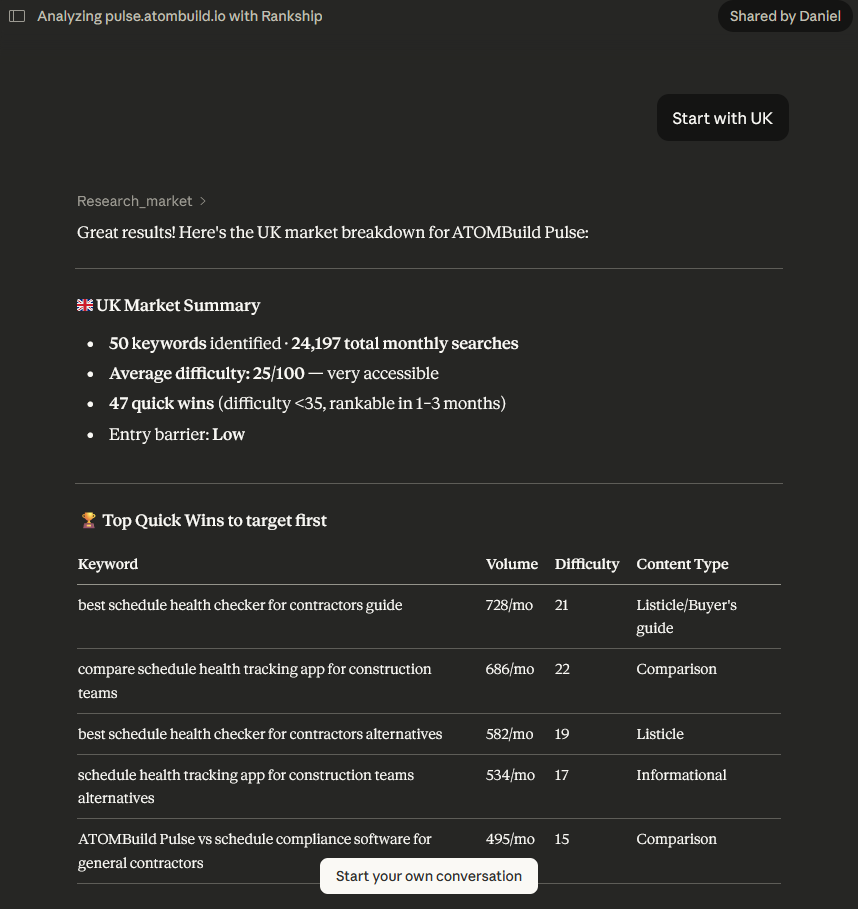This screenshot has height=909, width=858.
Task: Click the UK Market Summary heading
Action: coord(178,305)
